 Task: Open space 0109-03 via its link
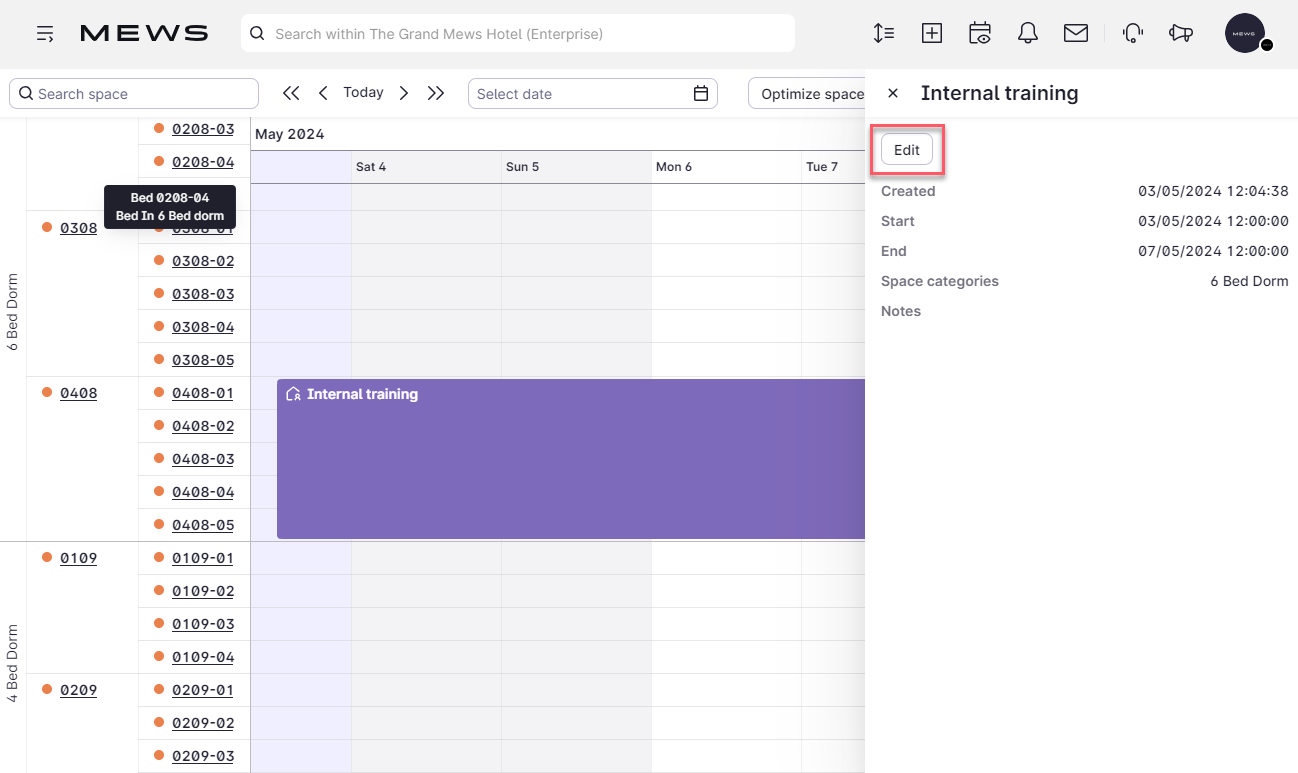pos(202,623)
